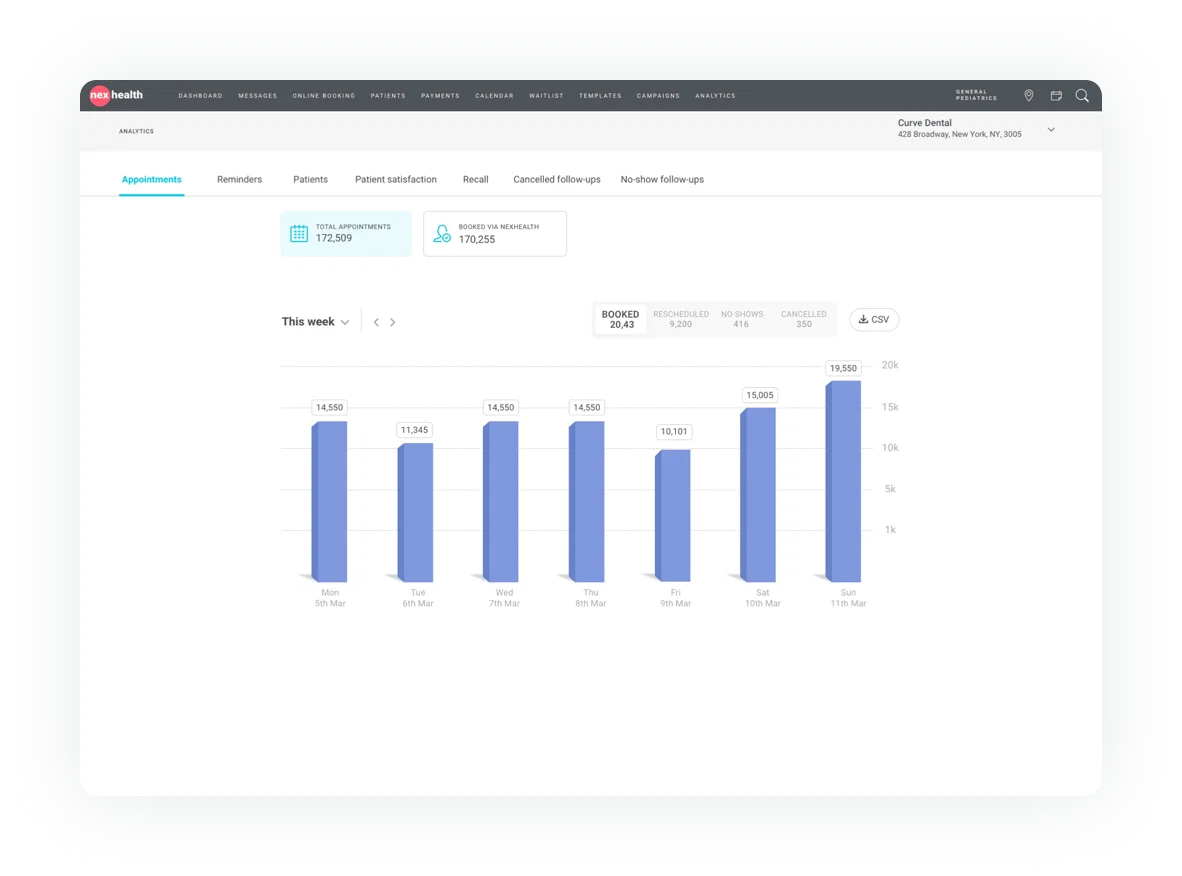Screen dimensions: 1182x876
Task: Select the Booked segment filter
Action: [620, 319]
